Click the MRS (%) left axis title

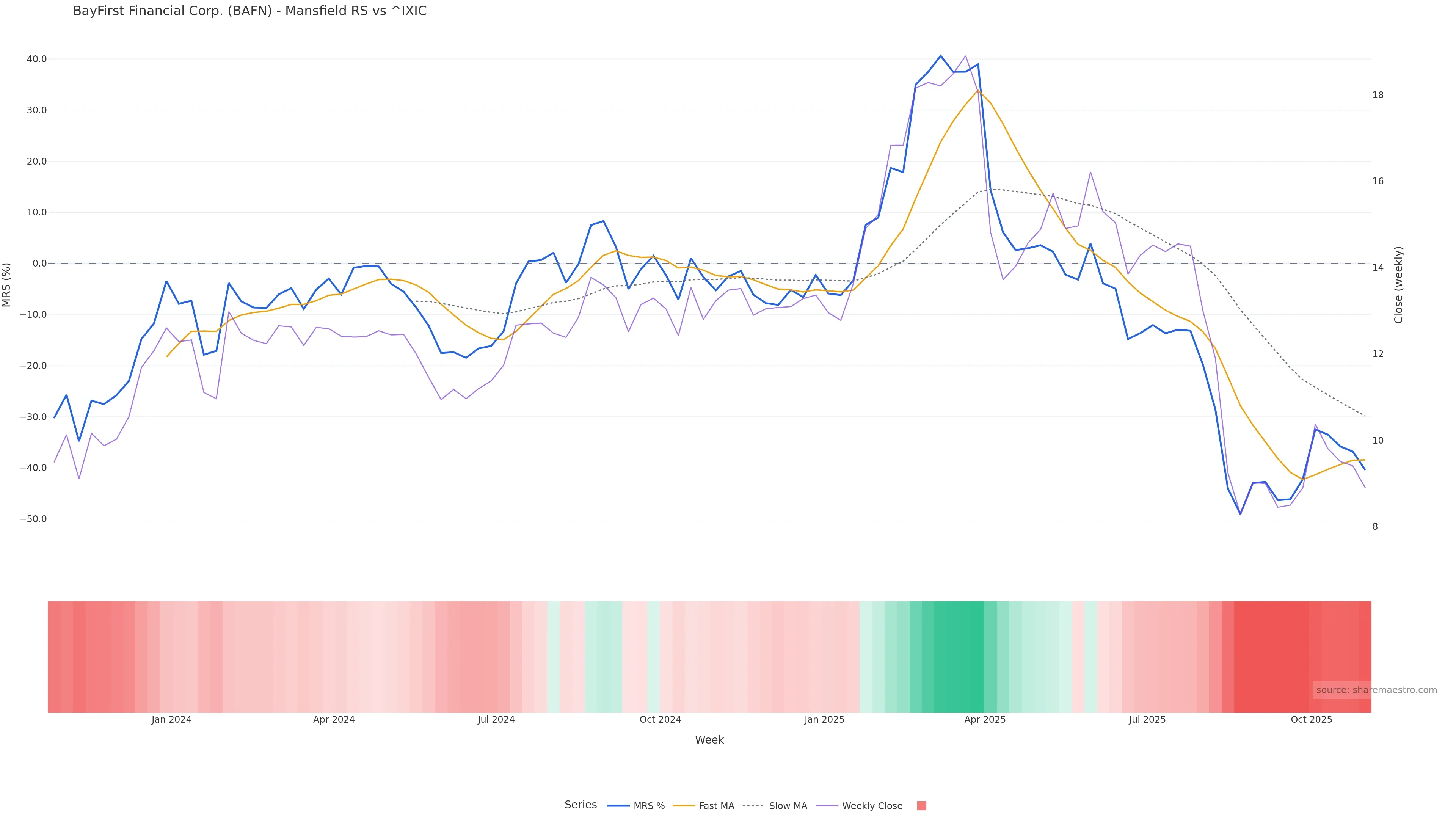[x=7, y=285]
